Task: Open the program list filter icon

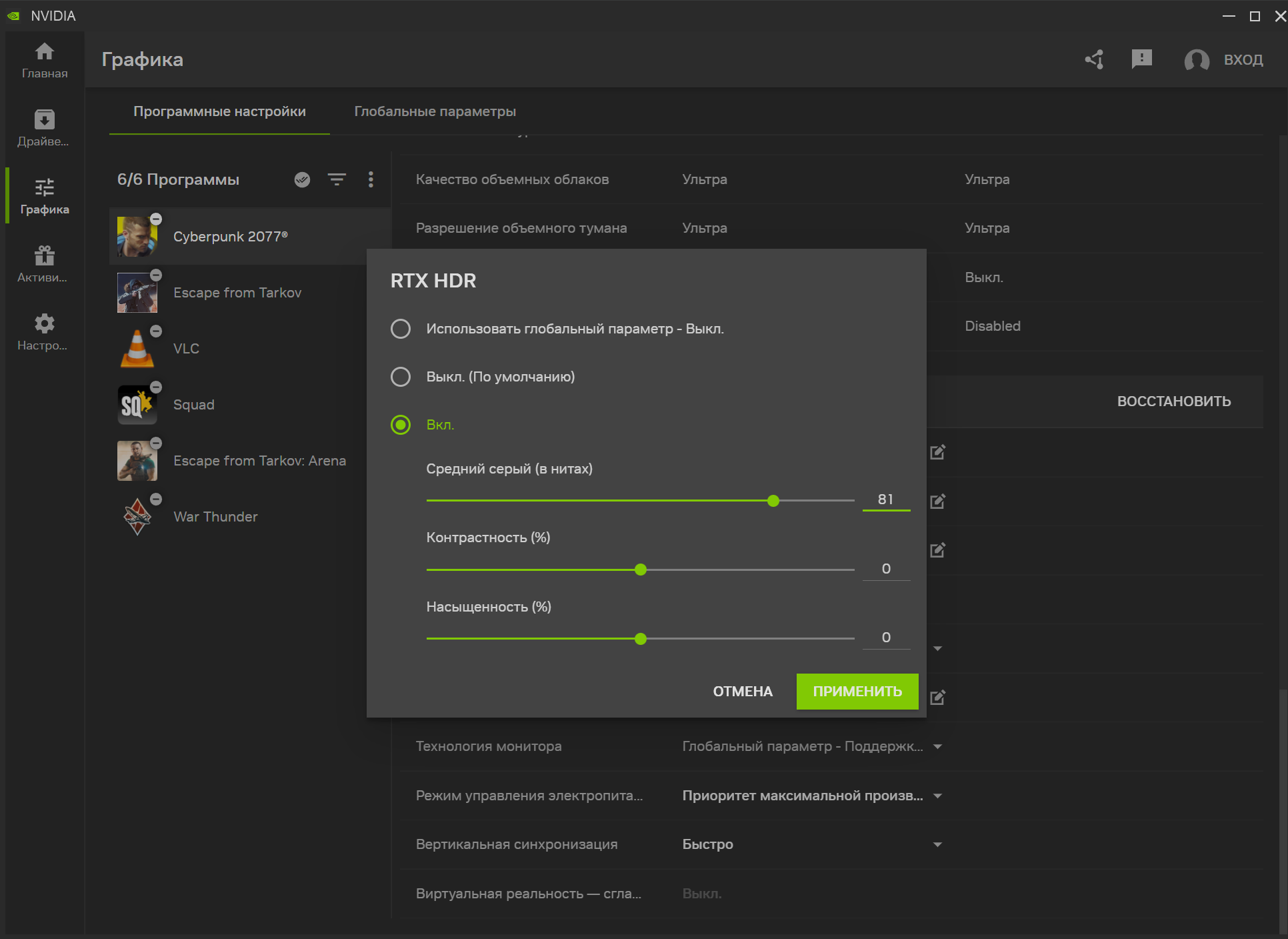Action: point(337,179)
